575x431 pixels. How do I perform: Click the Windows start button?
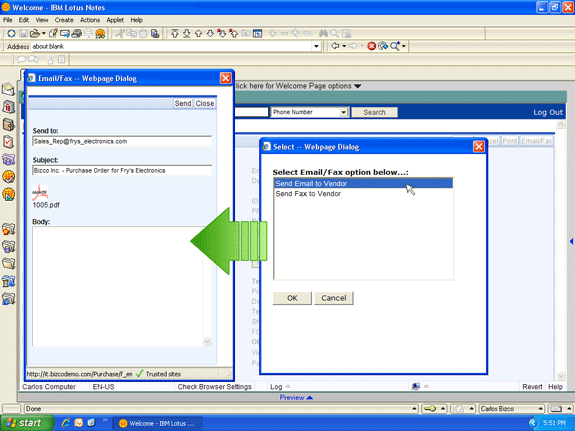26,423
